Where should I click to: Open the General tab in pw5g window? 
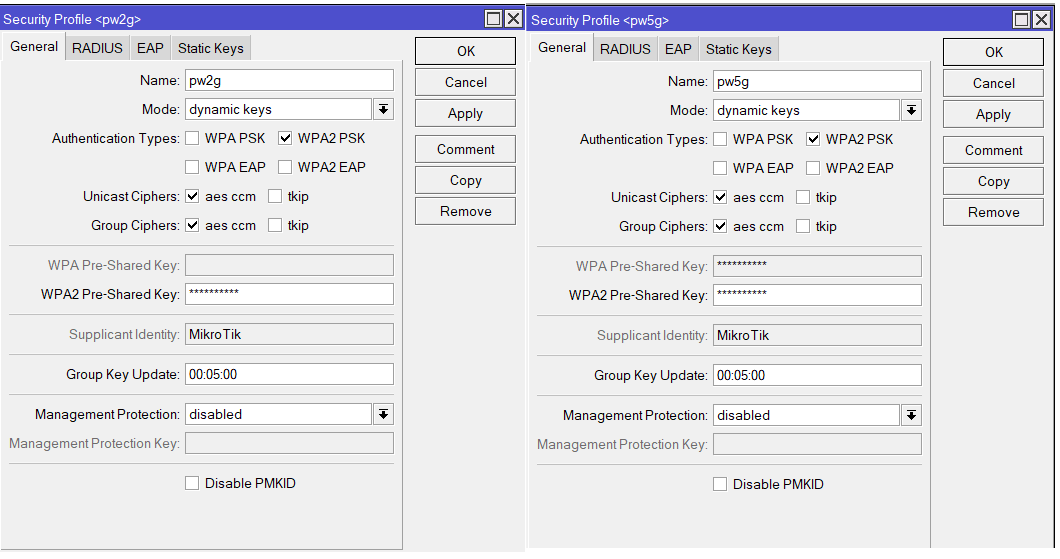point(562,47)
